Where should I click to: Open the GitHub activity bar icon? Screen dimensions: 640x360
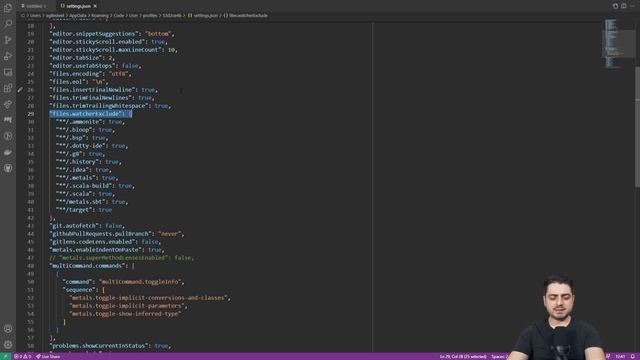[x=8, y=168]
